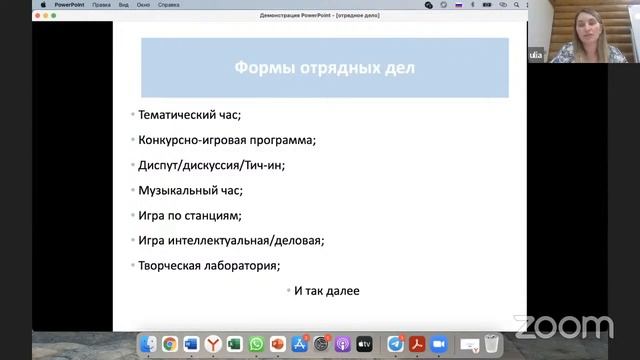This screenshot has height=360, width=640.
Task: Click the screen mirroring icon in menu bar
Action: [503, 5]
